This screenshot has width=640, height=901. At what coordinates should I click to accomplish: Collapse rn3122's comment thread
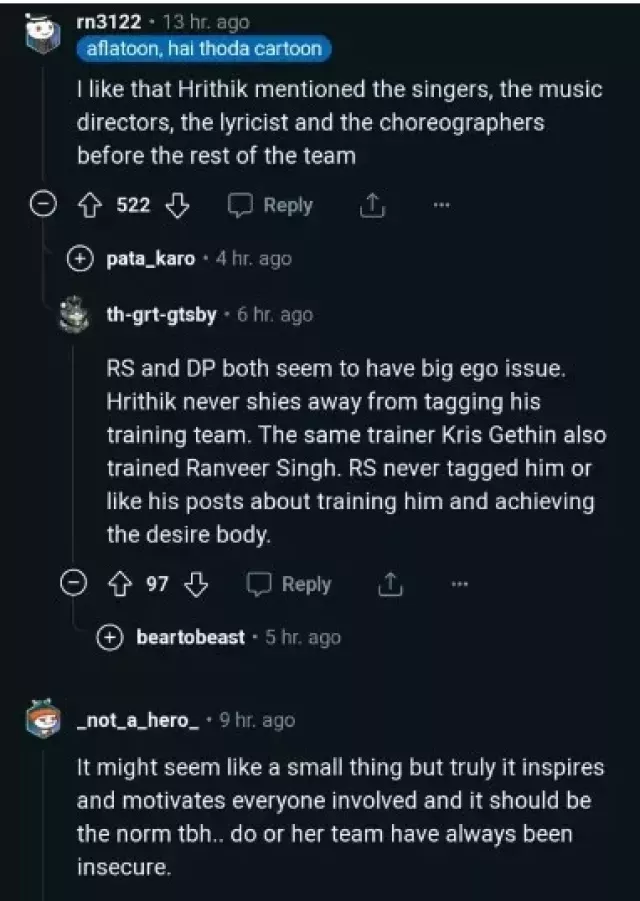[x=43, y=206]
